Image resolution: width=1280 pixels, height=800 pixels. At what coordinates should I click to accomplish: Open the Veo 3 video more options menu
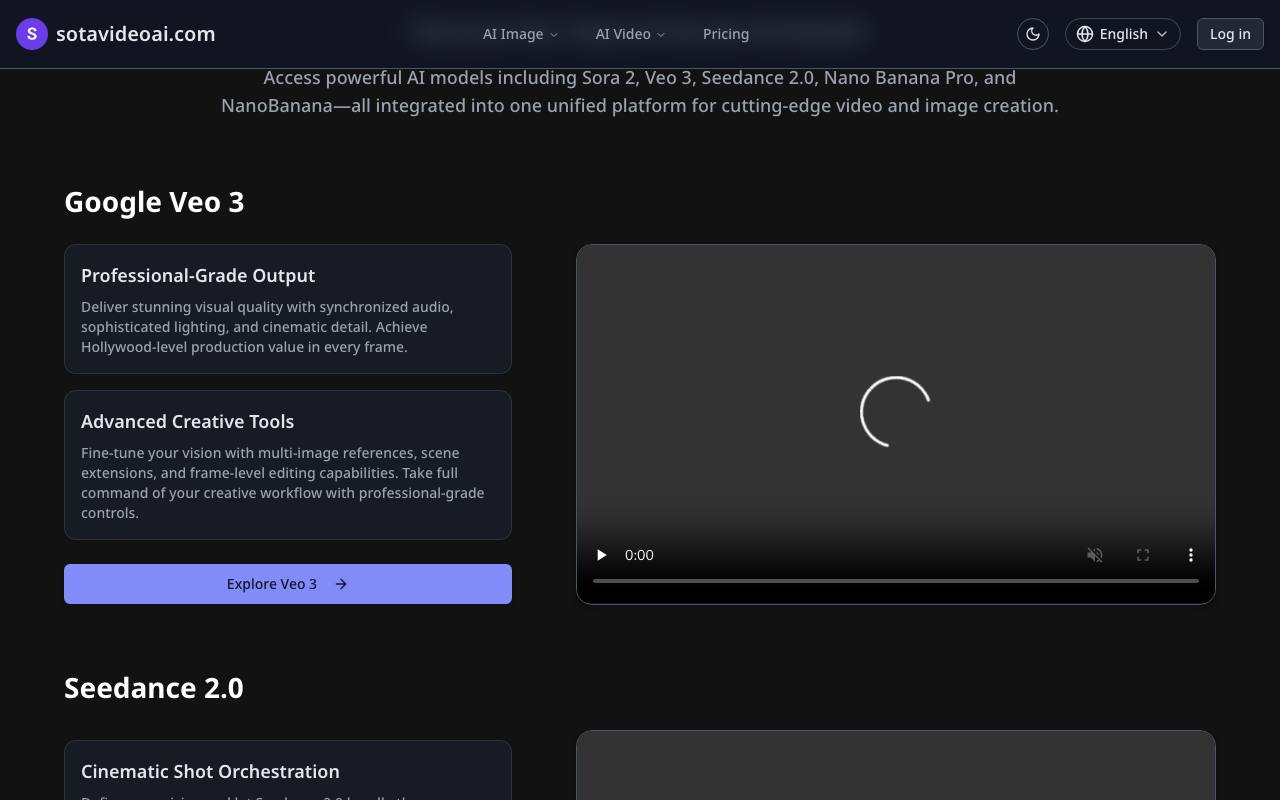pos(1191,555)
